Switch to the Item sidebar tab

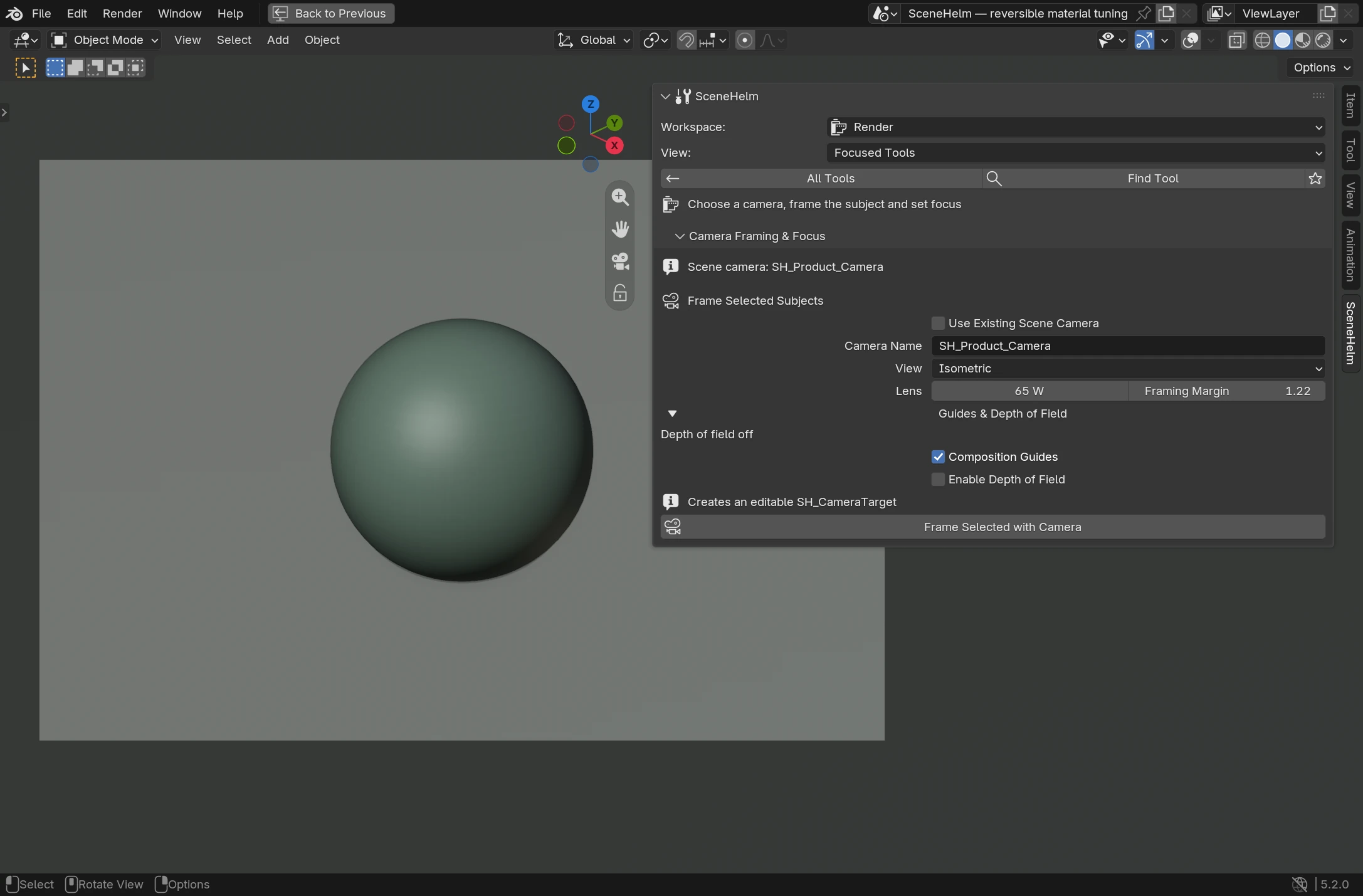[1350, 105]
